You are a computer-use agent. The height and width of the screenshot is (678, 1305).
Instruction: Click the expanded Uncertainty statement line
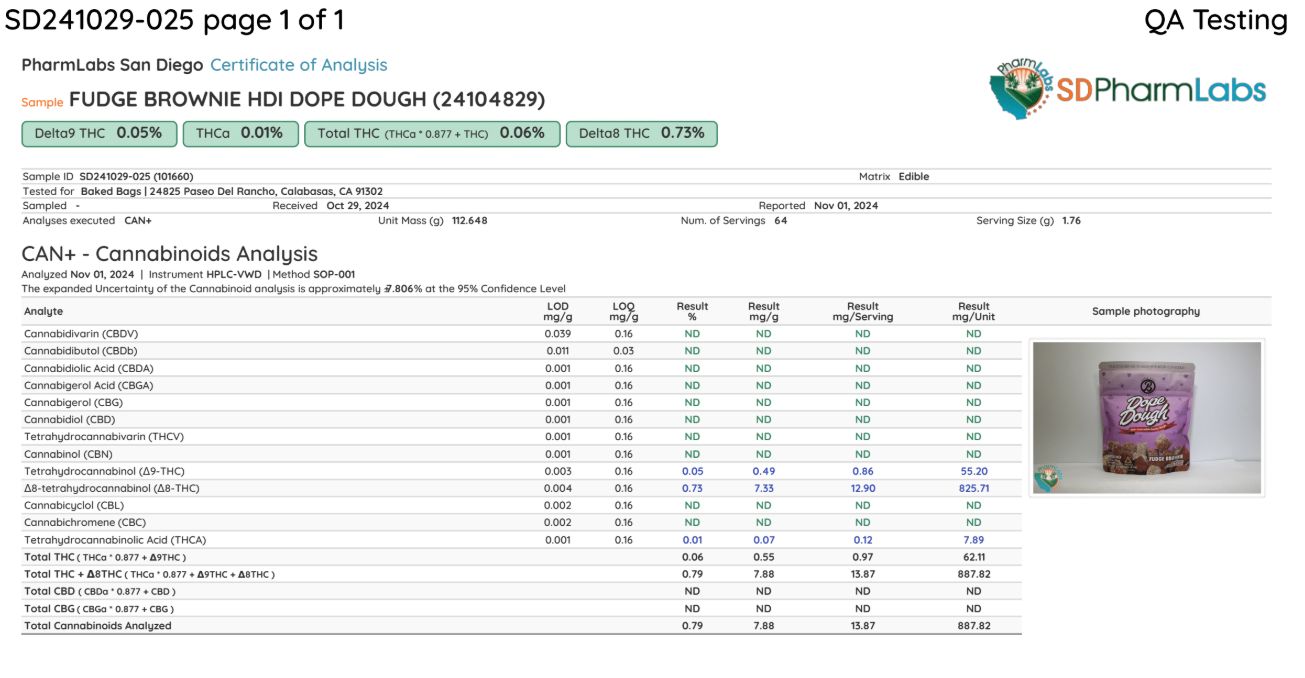(x=294, y=289)
